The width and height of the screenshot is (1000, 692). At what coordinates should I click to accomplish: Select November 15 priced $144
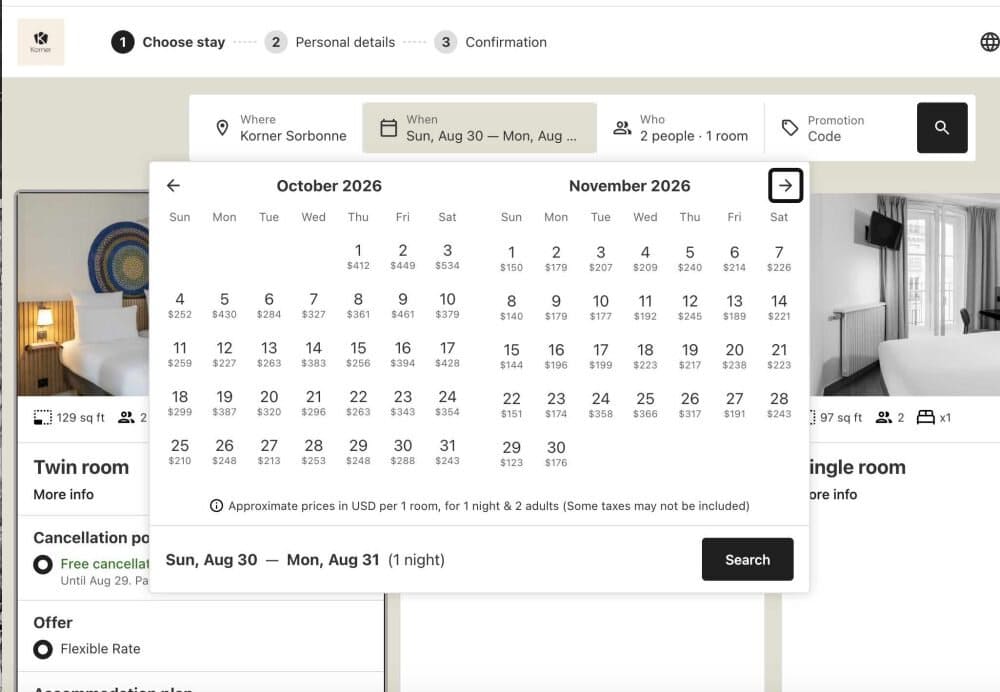511,356
